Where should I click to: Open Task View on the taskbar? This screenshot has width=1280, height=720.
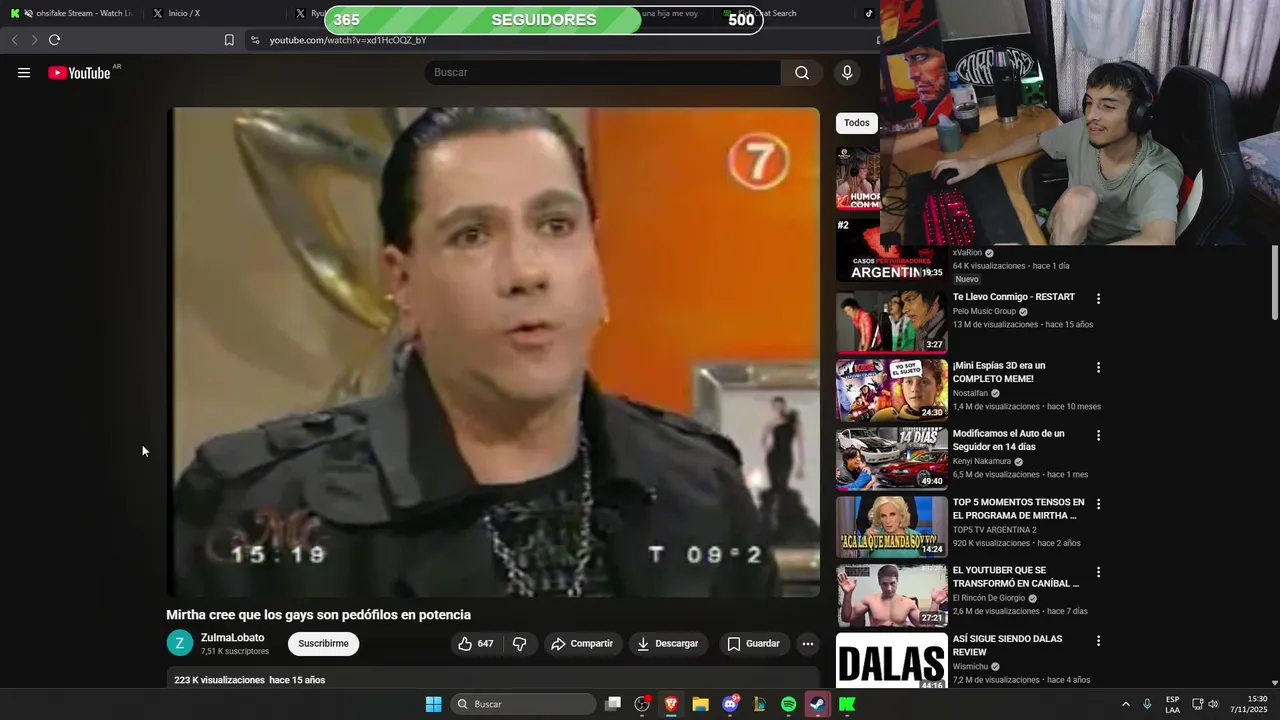tap(613, 704)
